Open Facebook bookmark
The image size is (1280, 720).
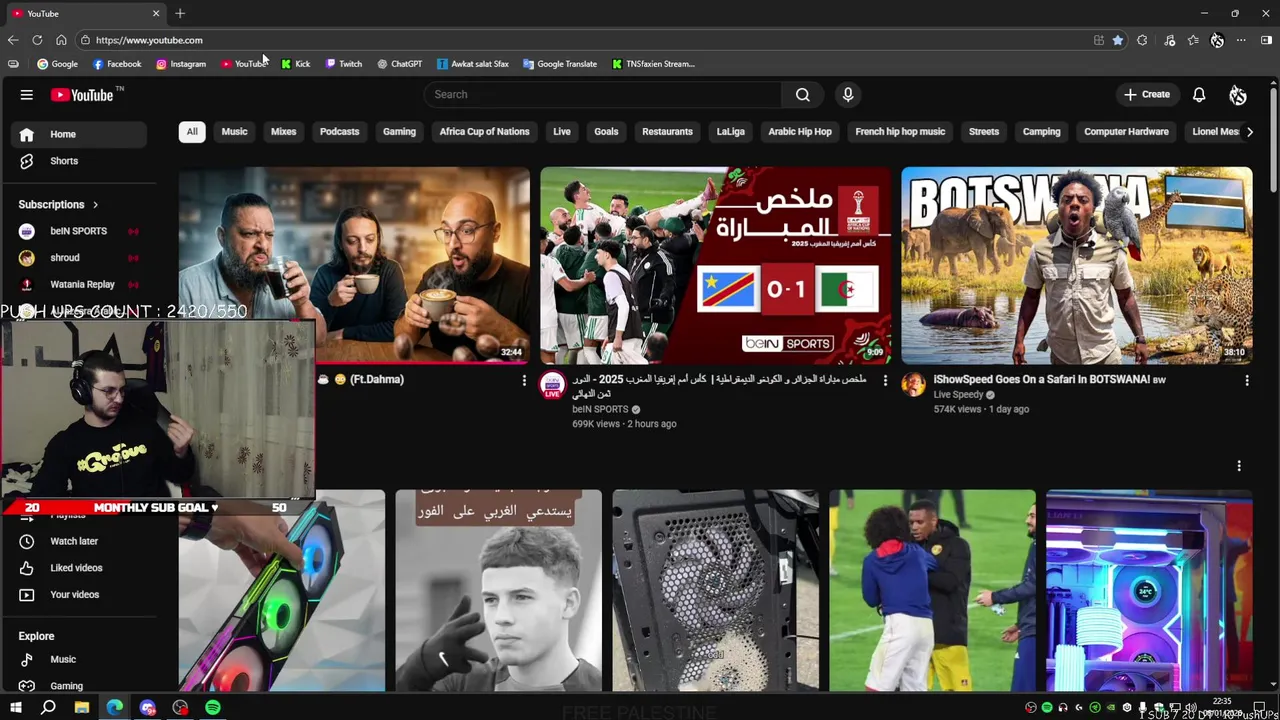(x=117, y=64)
